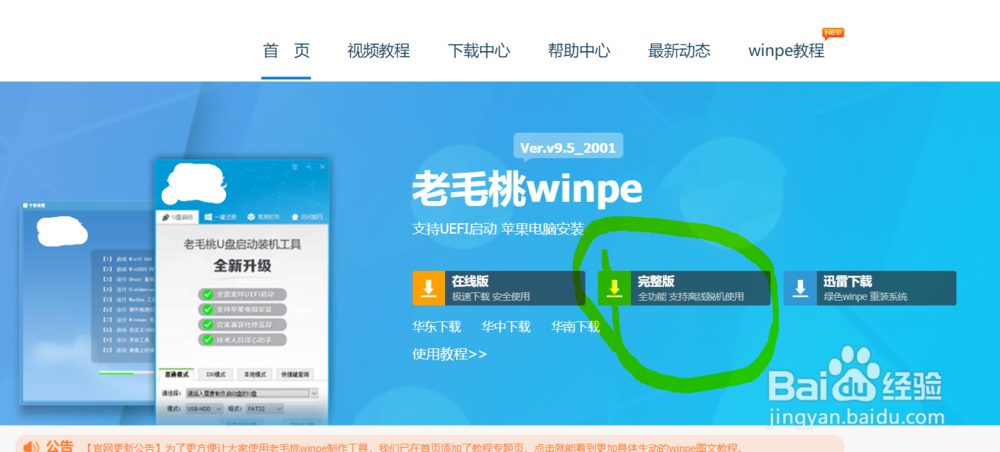The image size is (1000, 452).
Task: Select the U盘启动 tab in the tool preview
Action: (x=177, y=217)
